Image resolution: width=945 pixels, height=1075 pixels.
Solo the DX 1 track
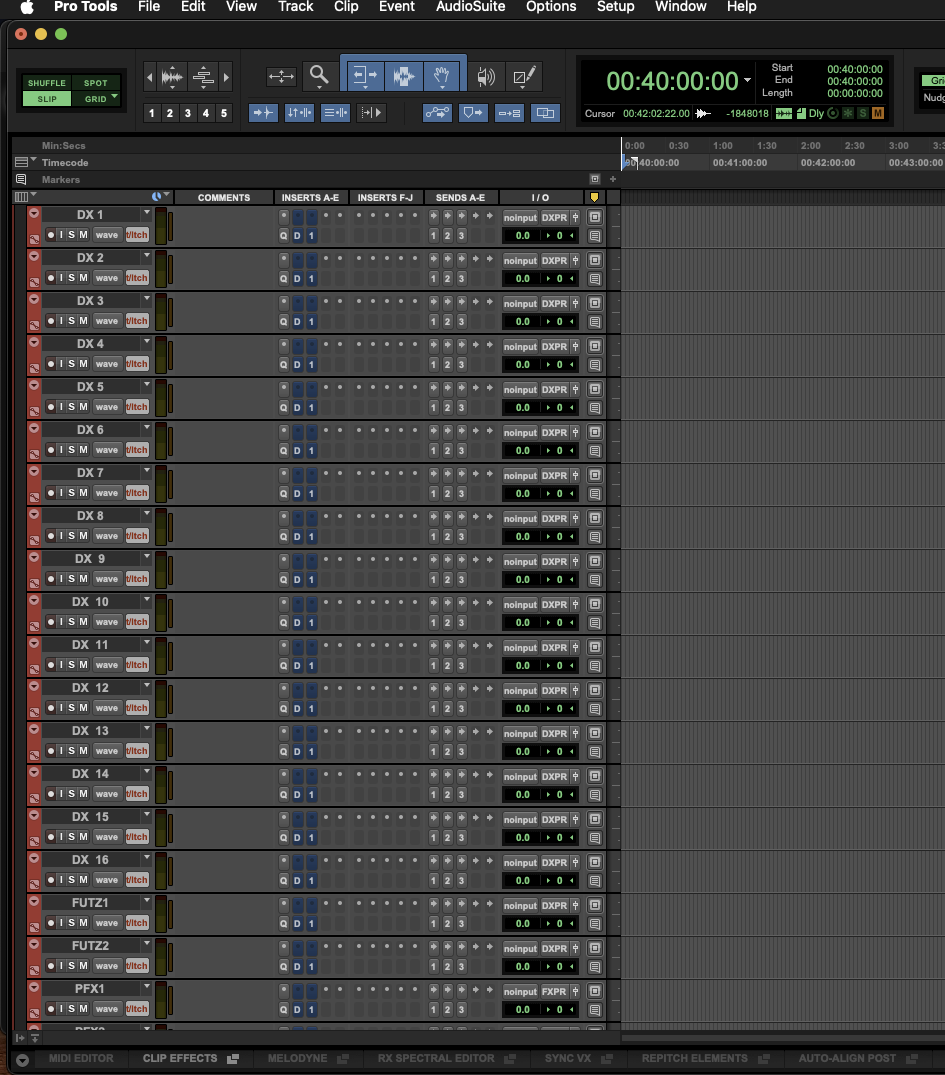coord(71,234)
